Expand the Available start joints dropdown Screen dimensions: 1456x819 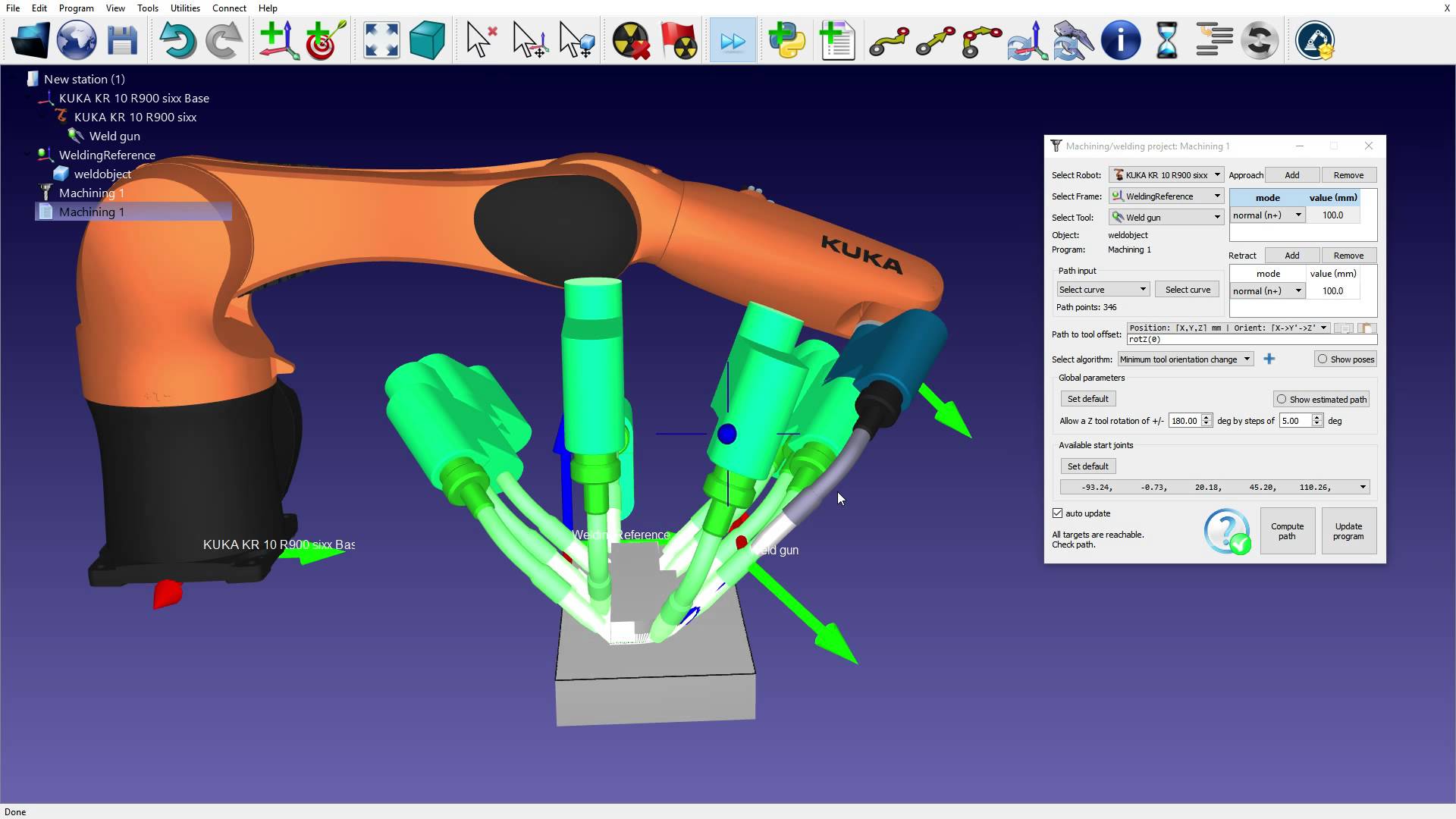pyautogui.click(x=1363, y=488)
